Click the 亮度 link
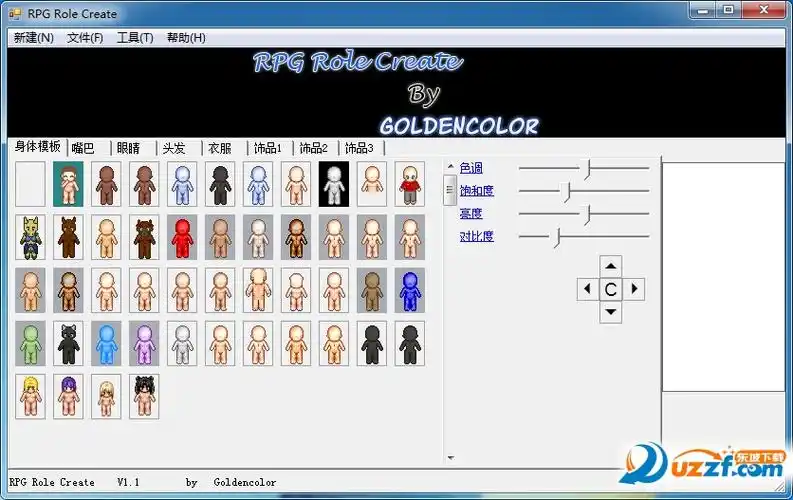This screenshot has width=793, height=500. click(471, 213)
